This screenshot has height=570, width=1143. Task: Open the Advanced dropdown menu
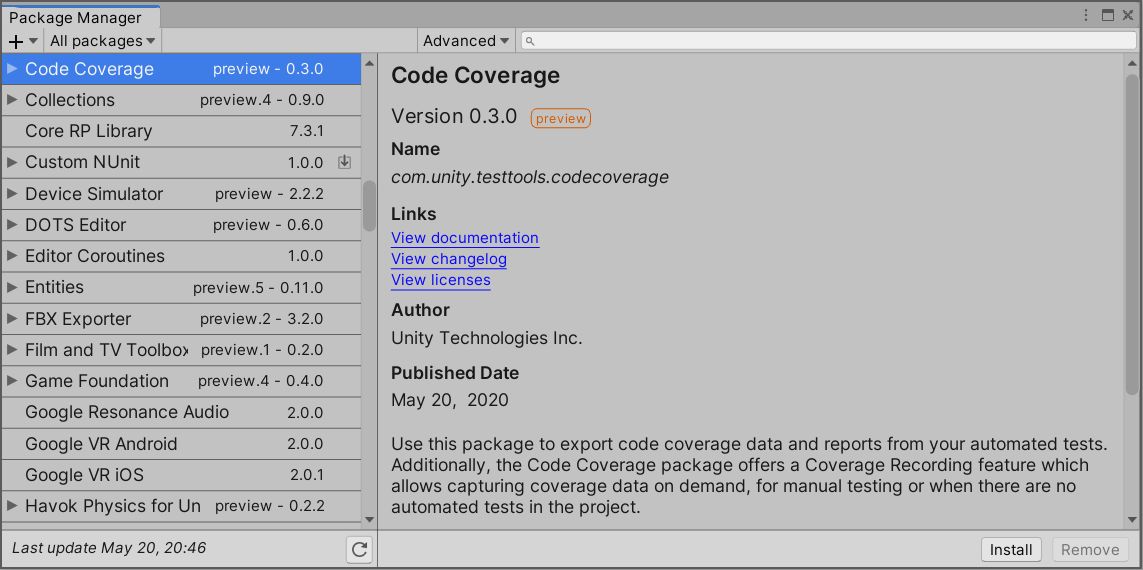(x=466, y=41)
